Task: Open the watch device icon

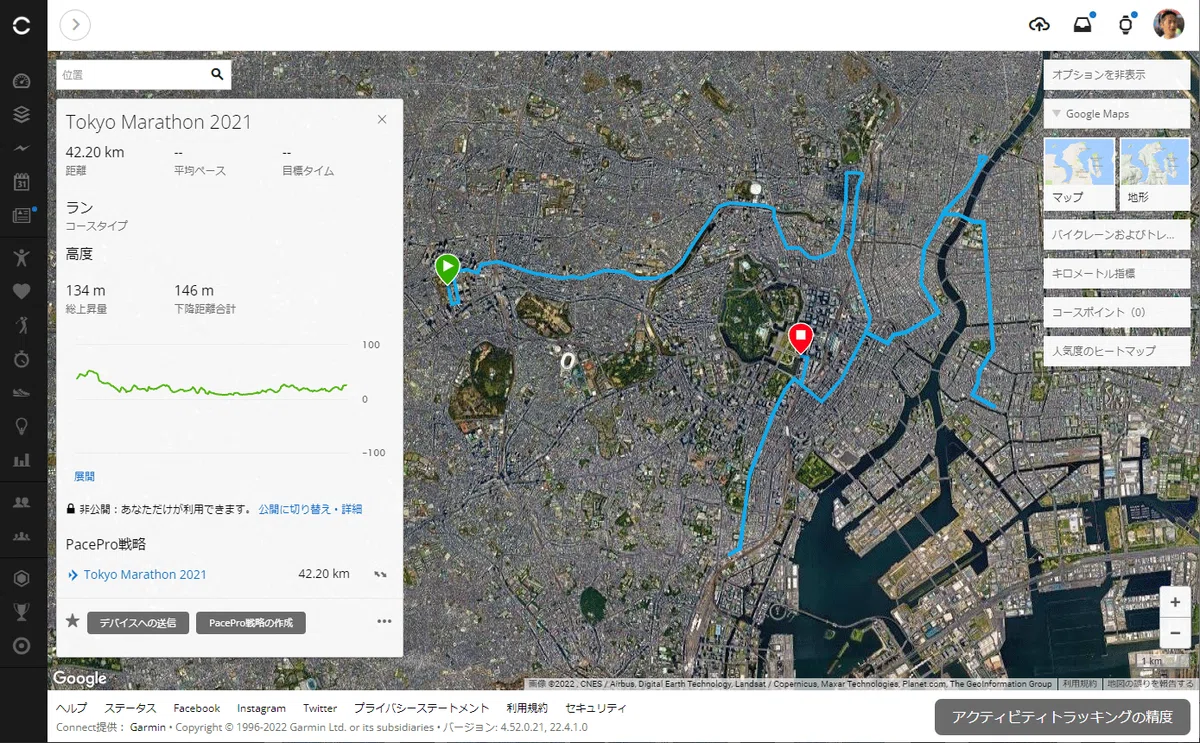Action: pos(1125,25)
